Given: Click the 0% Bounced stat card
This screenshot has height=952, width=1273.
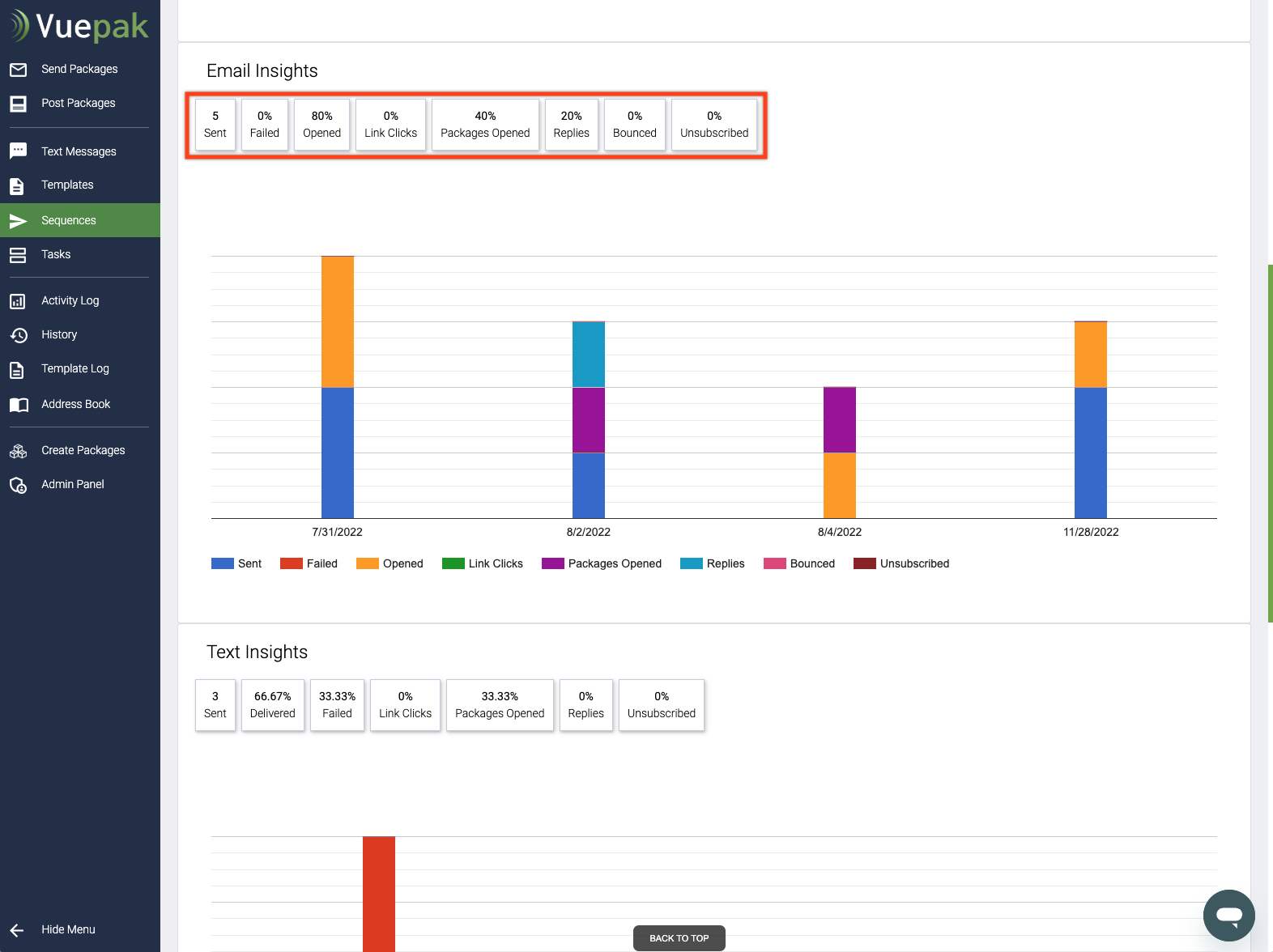Looking at the screenshot, I should point(635,125).
